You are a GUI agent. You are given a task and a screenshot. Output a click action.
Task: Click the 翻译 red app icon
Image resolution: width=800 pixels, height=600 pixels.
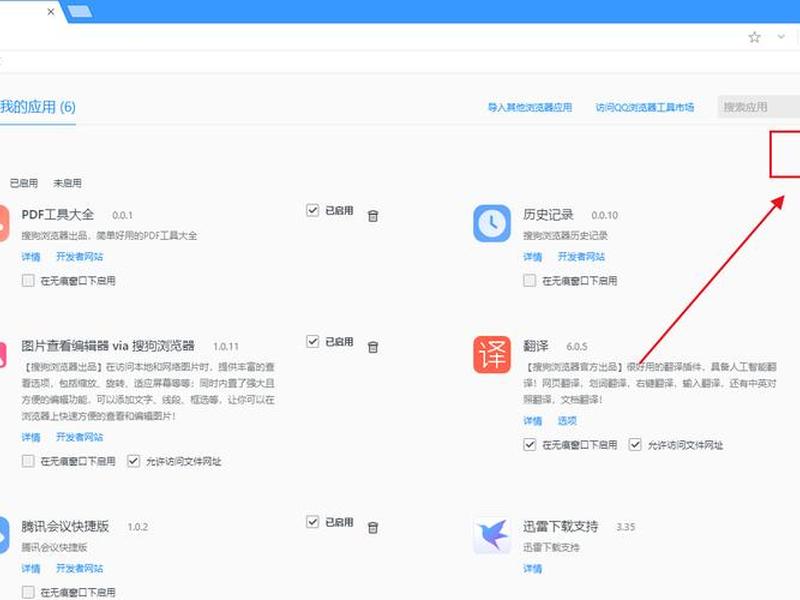click(492, 355)
